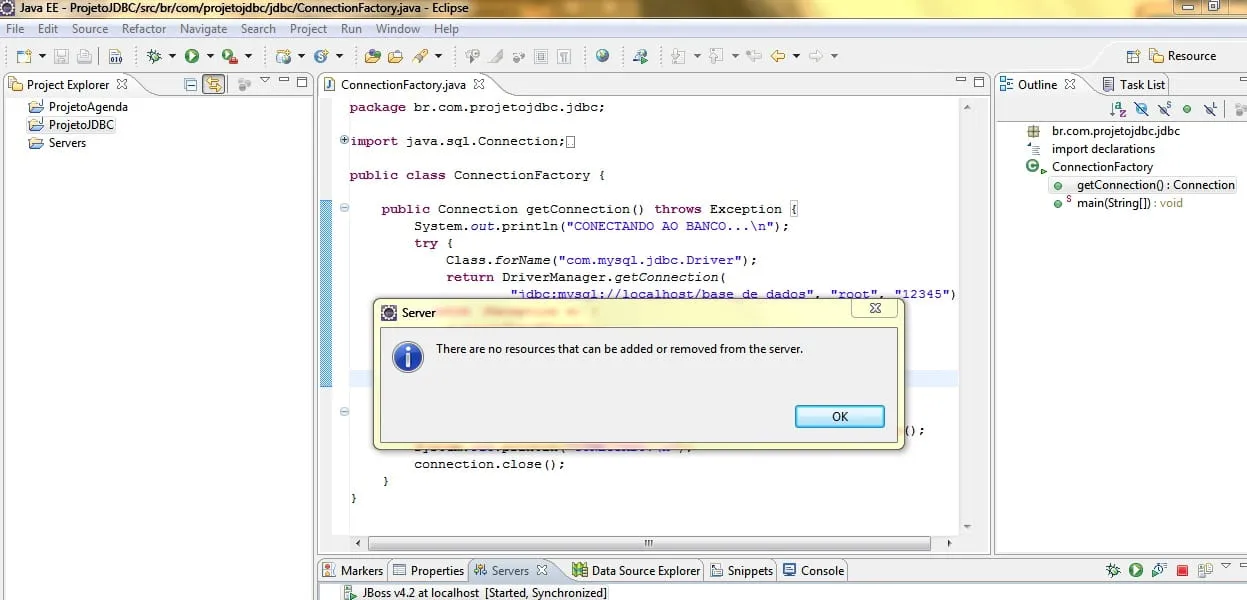
Task: Switch to the Console tab
Action: (x=822, y=570)
